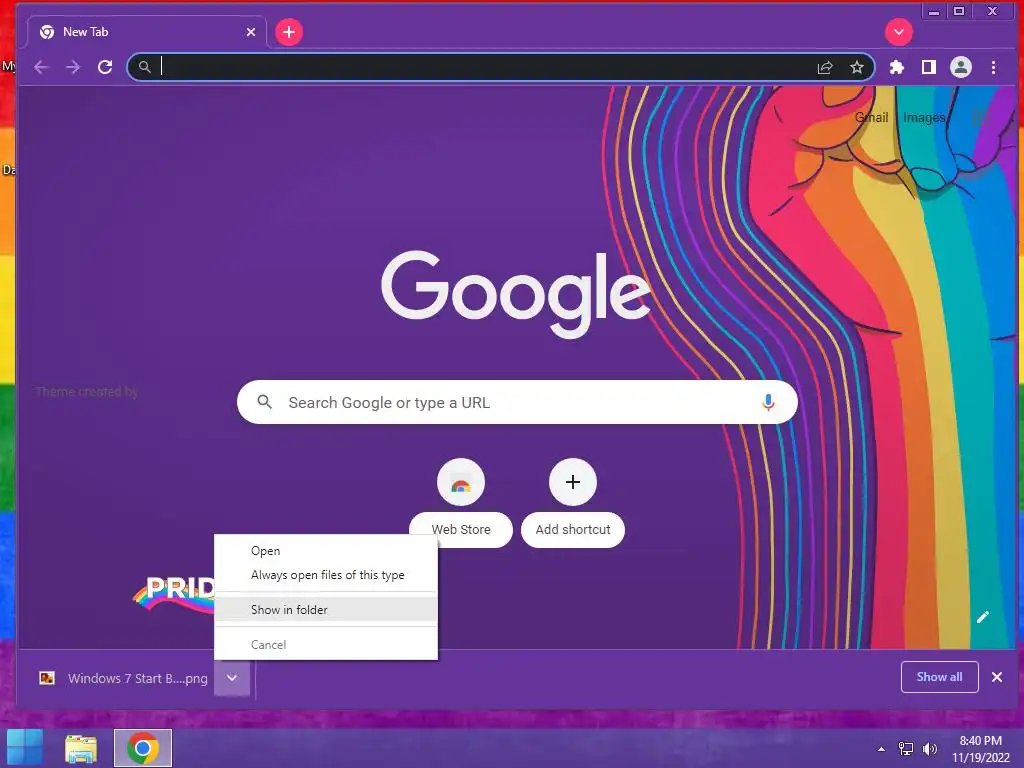The image size is (1024, 768).
Task: Open the Web Store shortcut
Action: 461,503
